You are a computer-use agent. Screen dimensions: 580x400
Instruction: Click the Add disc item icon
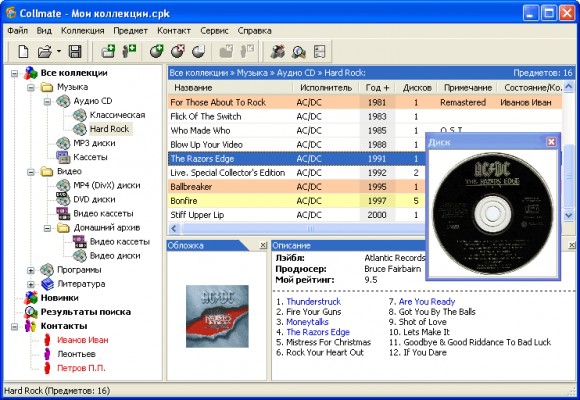point(156,51)
